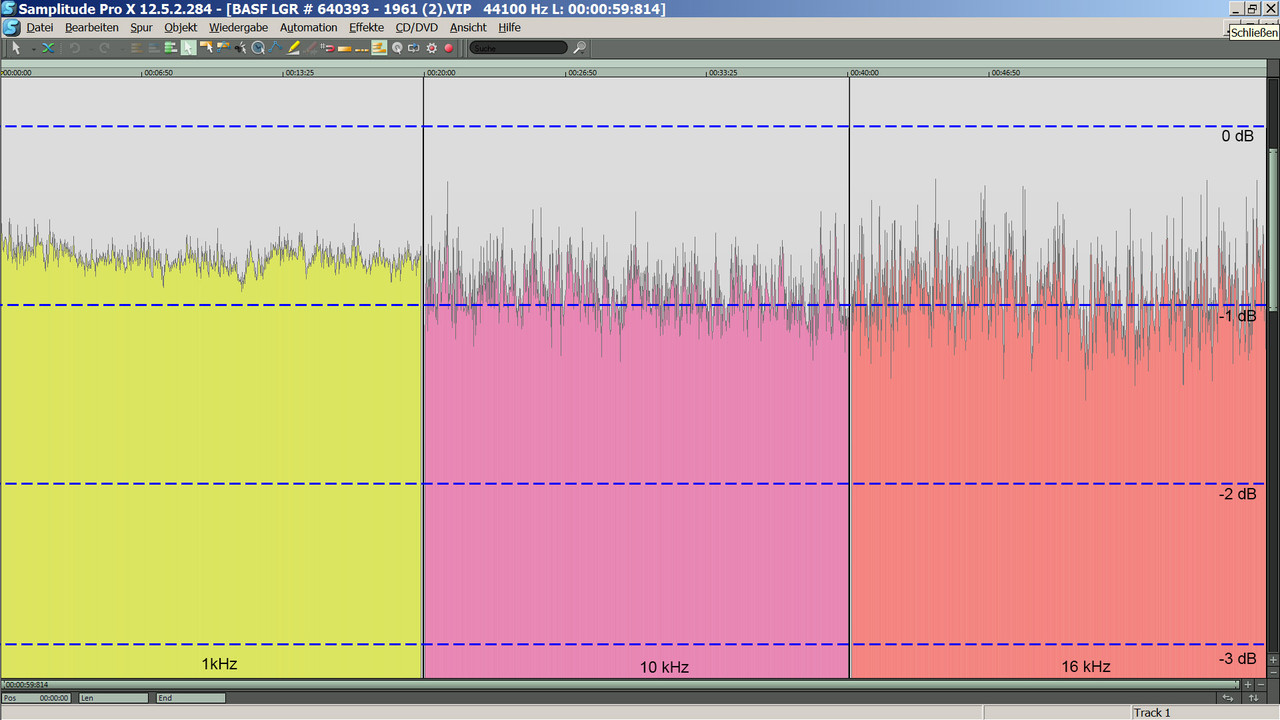Click the 00:06:50 ruler position
This screenshot has height=720, width=1280.
[x=158, y=72]
